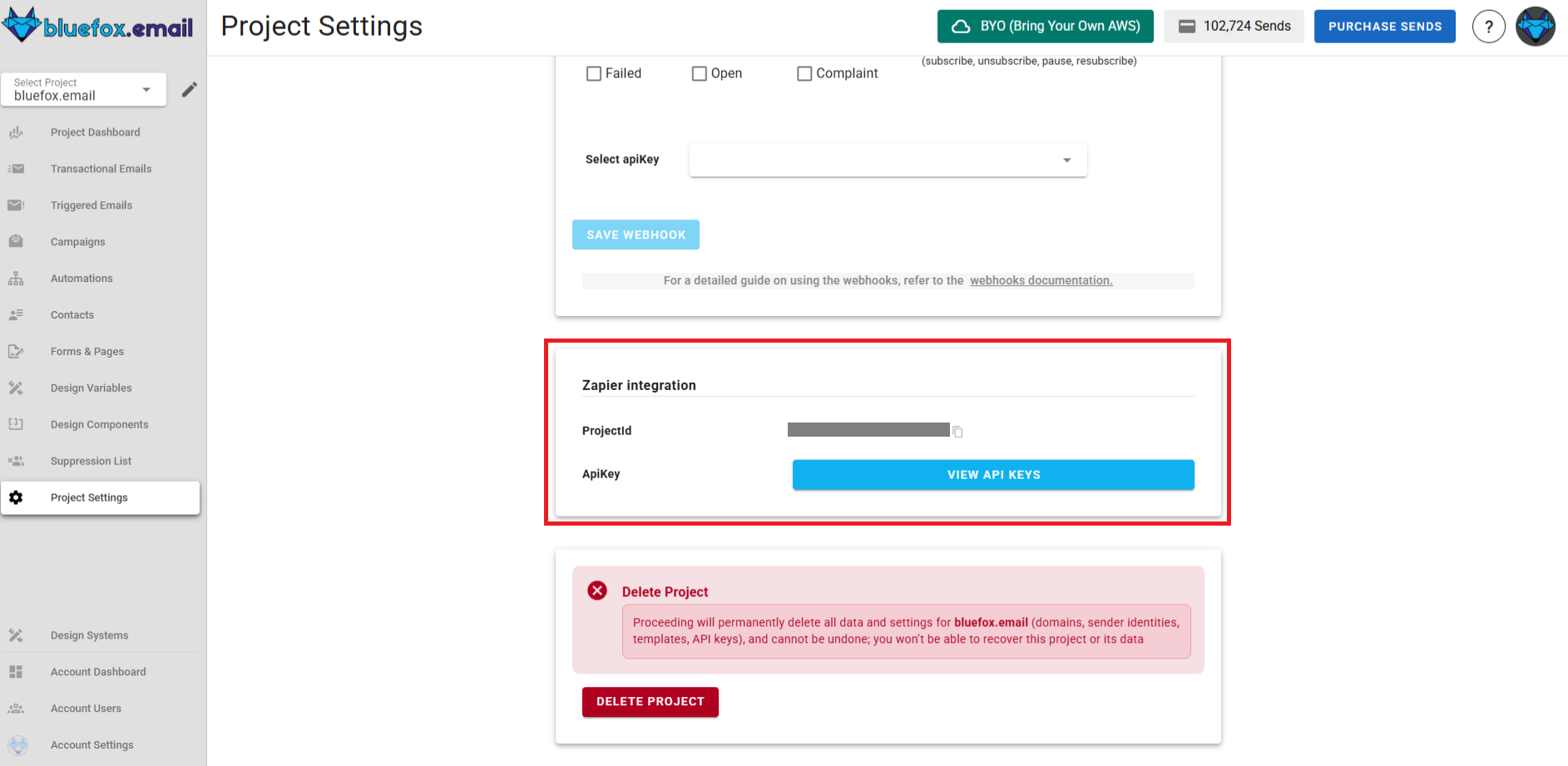
Task: Click the Automations sidebar icon
Action: pyautogui.click(x=16, y=278)
